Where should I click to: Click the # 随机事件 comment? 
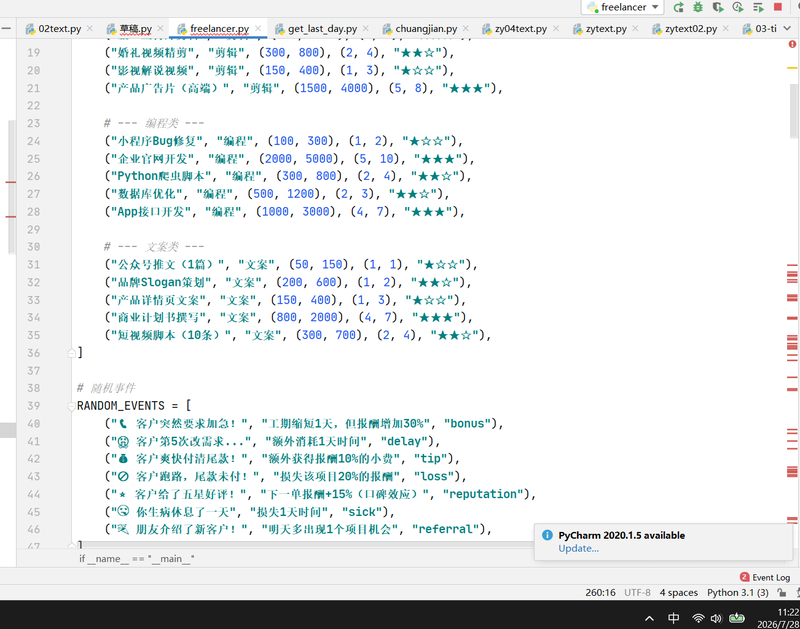click(106, 388)
